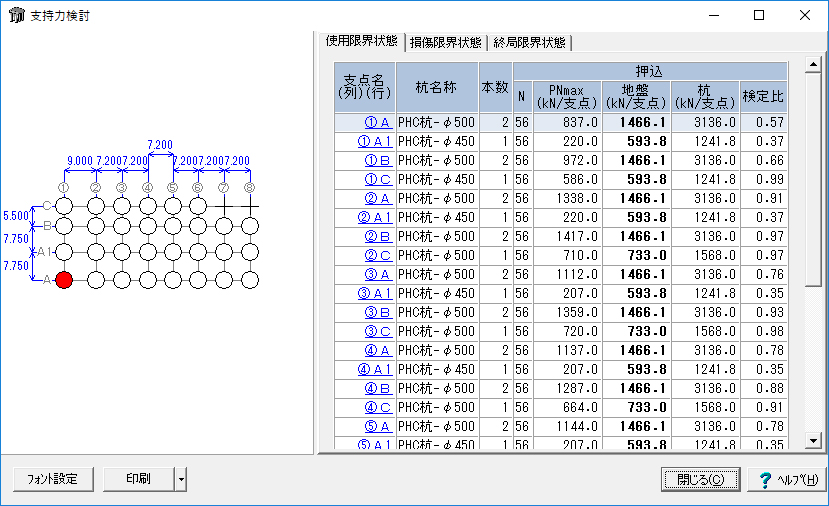Open the ③ A1 support link
Image resolution: width=829 pixels, height=506 pixels.
[x=375, y=294]
